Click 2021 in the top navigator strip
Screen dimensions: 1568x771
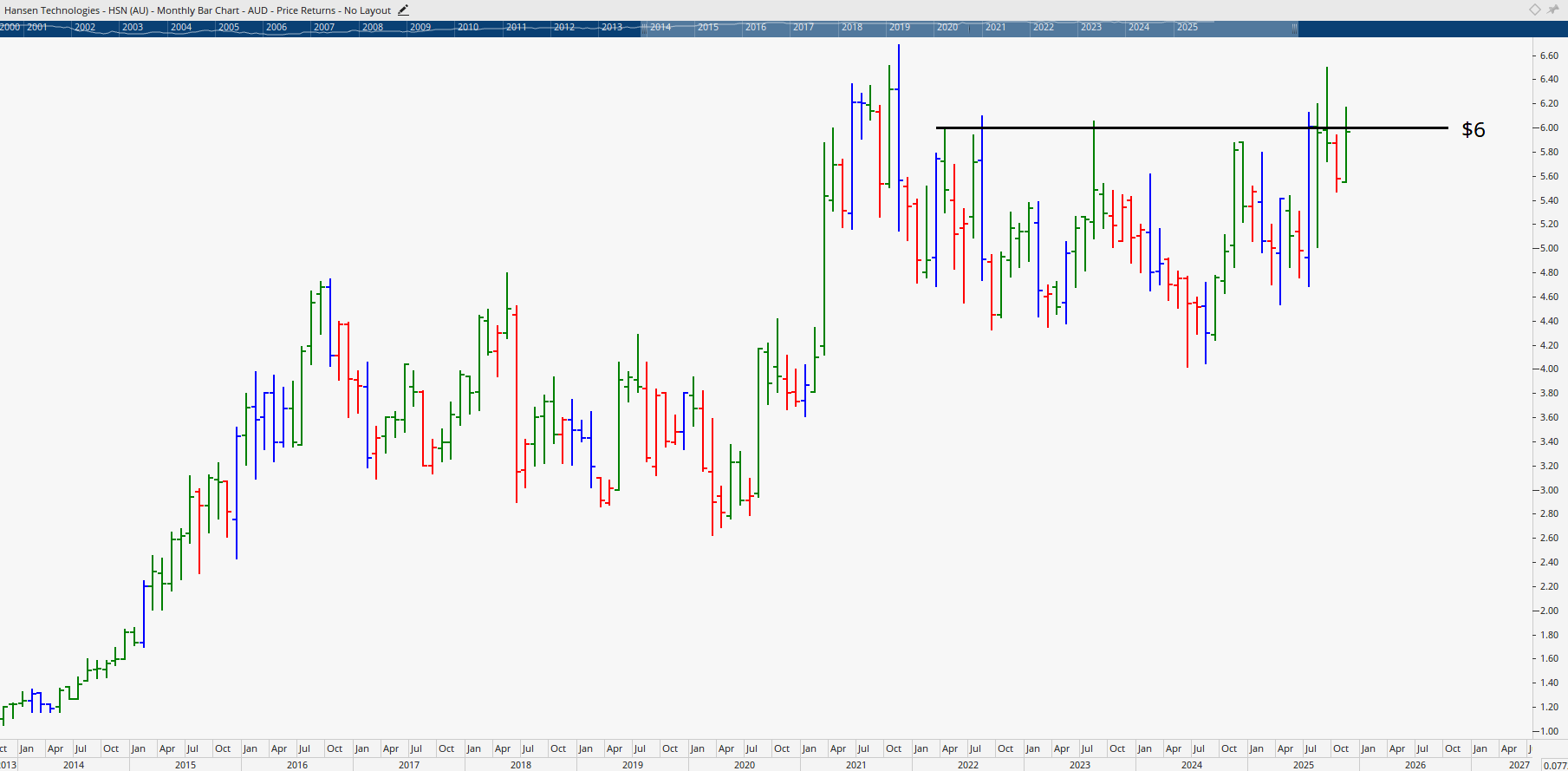996,27
